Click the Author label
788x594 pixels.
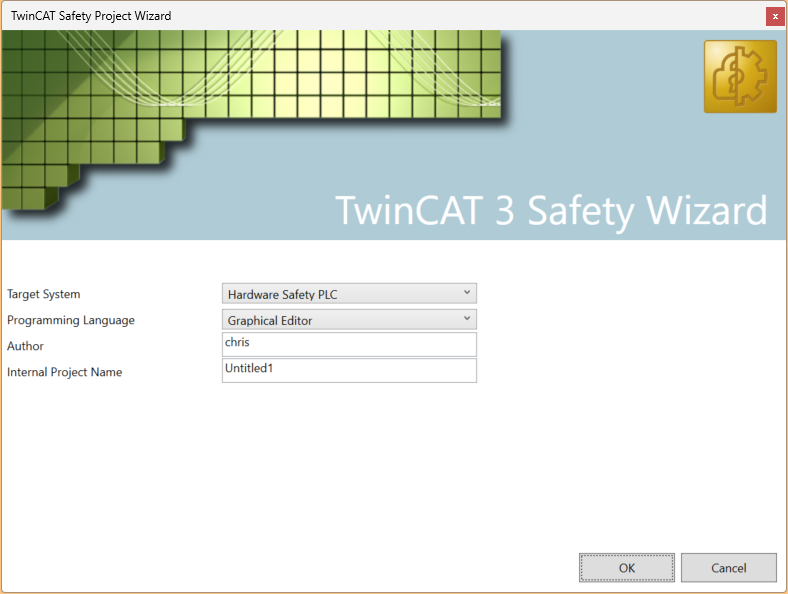pos(25,346)
